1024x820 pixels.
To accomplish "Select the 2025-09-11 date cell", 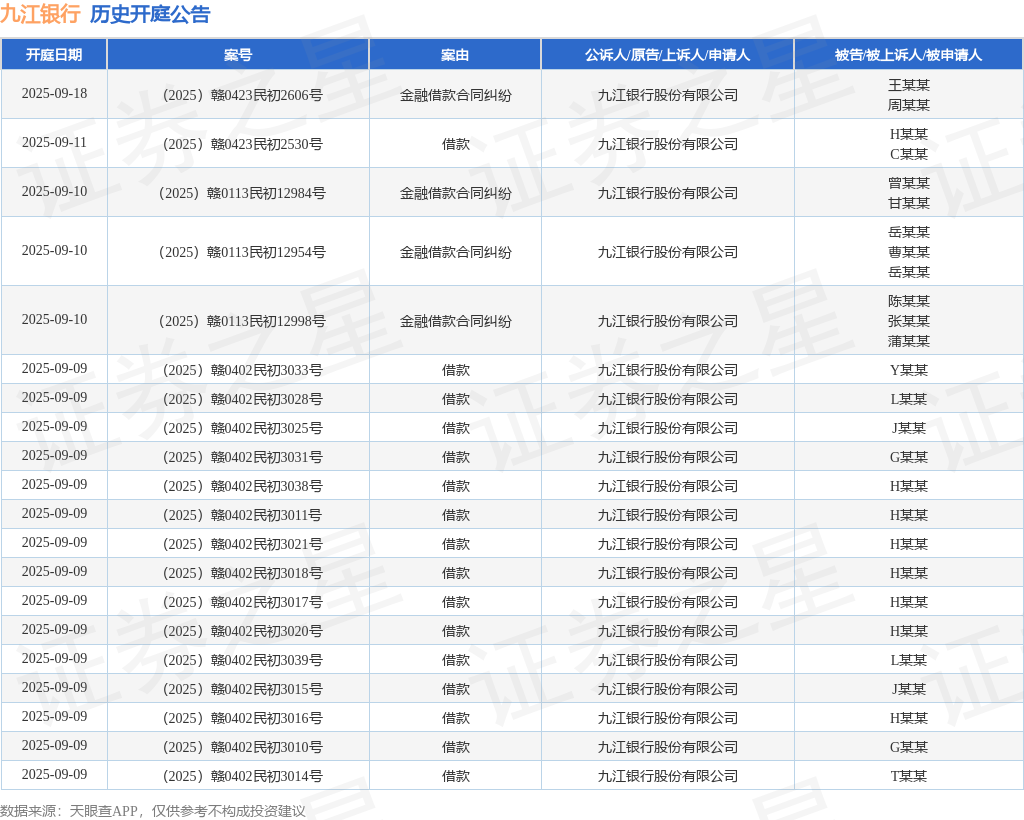I will [x=54, y=143].
